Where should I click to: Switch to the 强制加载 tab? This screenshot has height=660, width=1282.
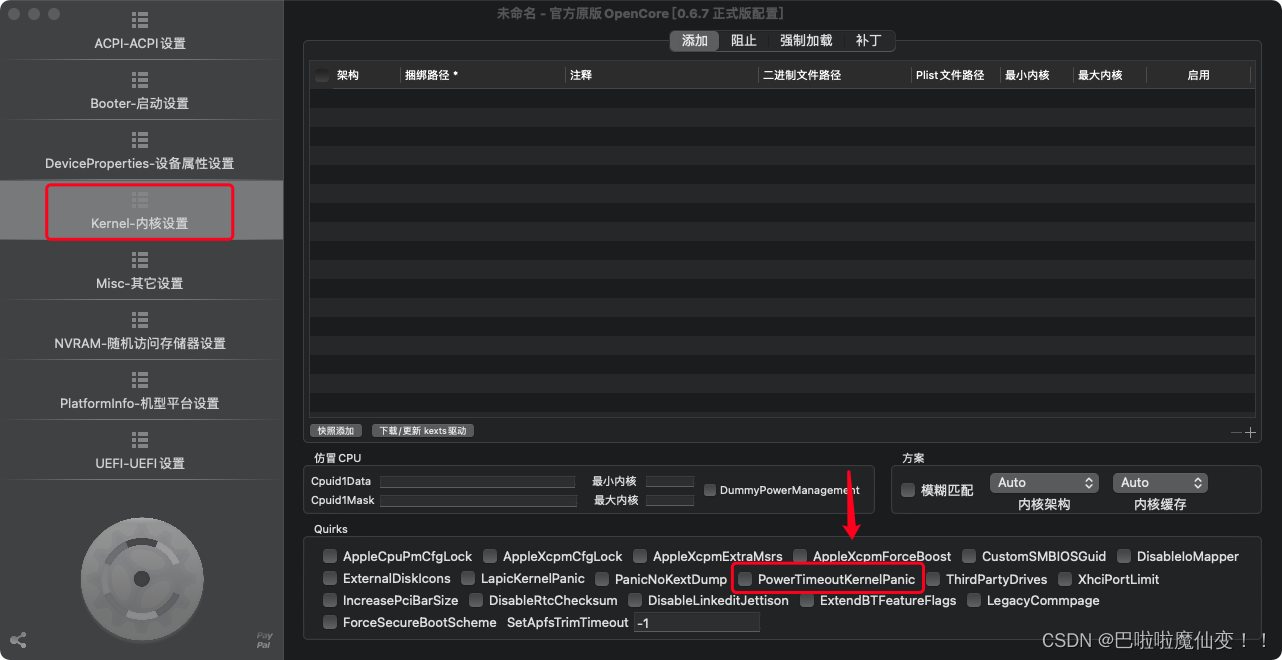[806, 41]
